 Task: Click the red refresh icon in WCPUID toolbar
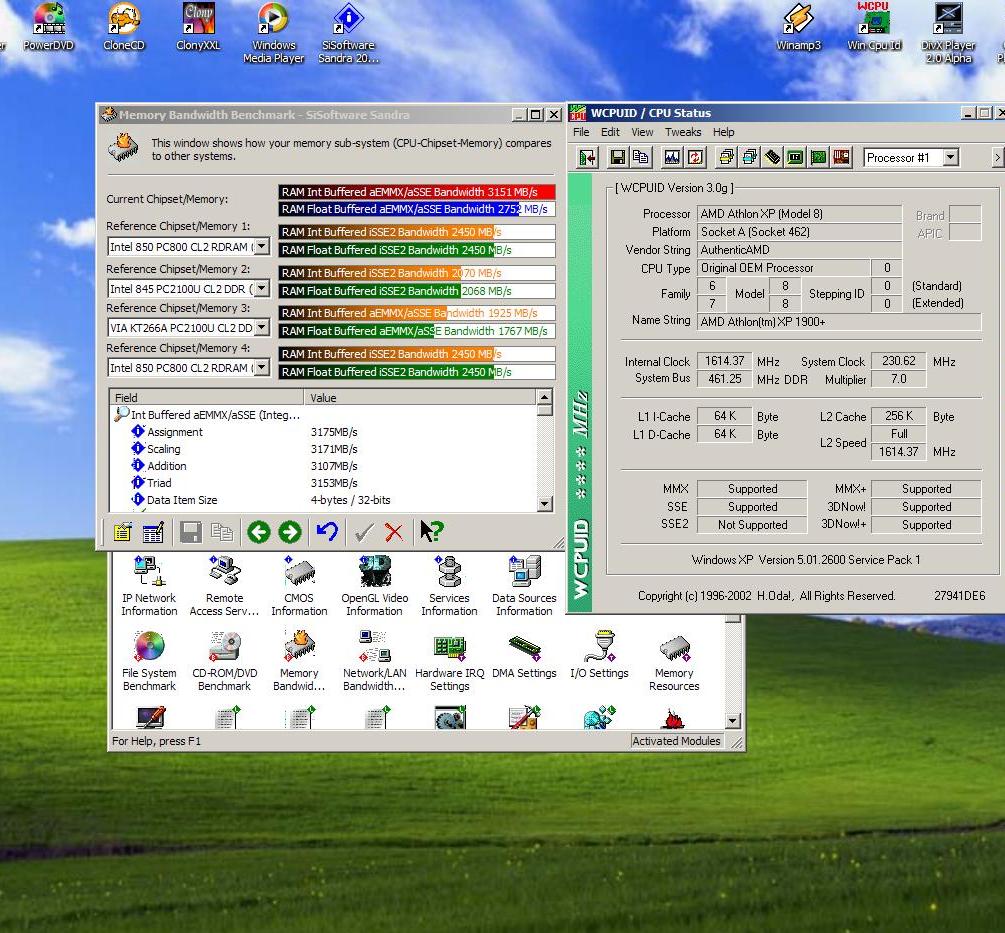pyautogui.click(x=695, y=157)
